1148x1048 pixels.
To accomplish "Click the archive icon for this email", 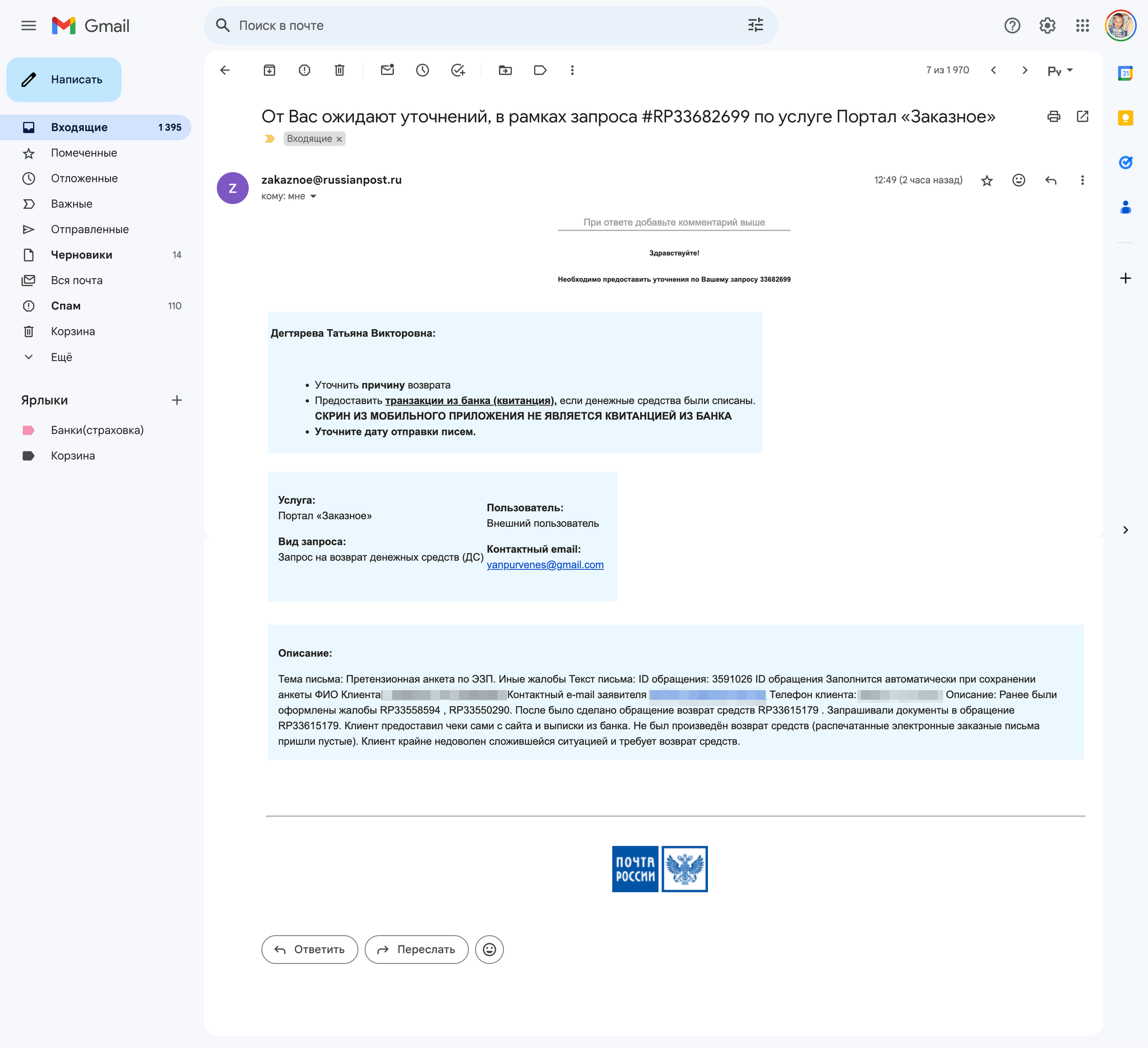I will pos(270,70).
